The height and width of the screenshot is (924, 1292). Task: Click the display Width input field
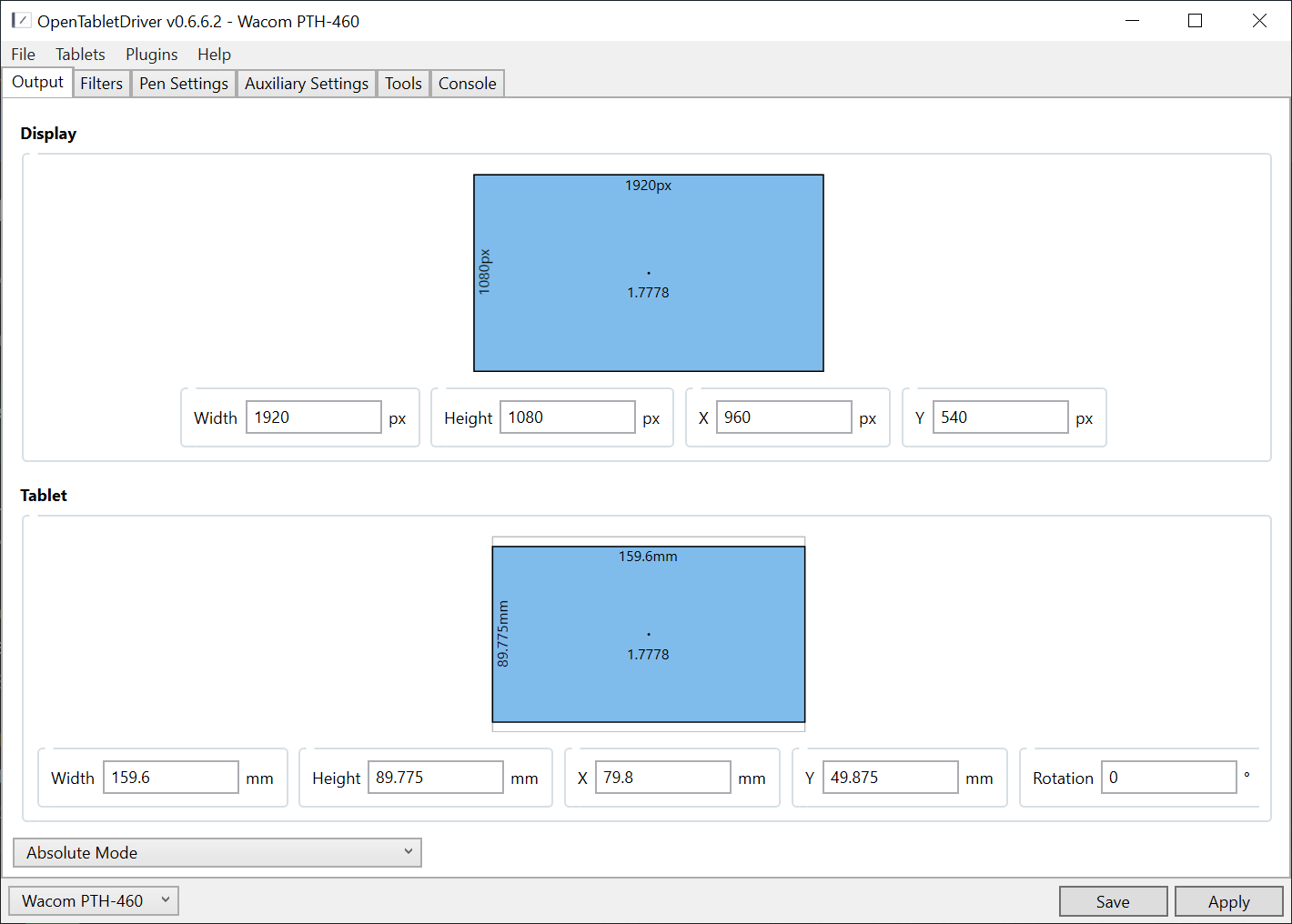[x=313, y=417]
